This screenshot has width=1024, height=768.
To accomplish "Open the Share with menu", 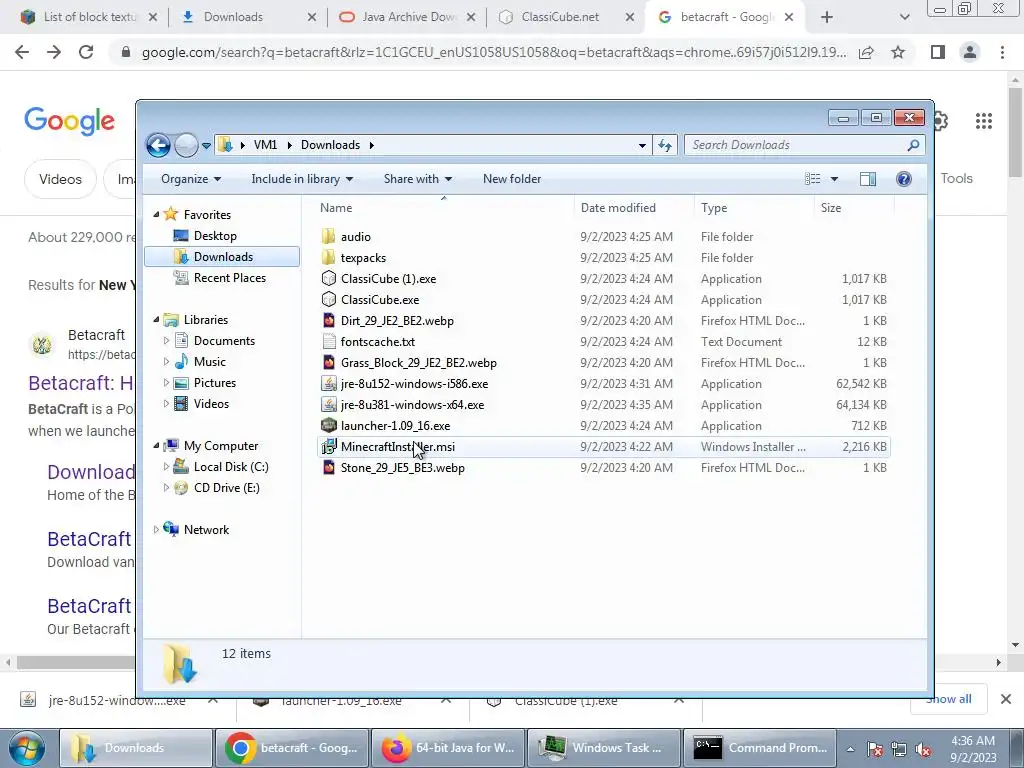I will click(417, 179).
